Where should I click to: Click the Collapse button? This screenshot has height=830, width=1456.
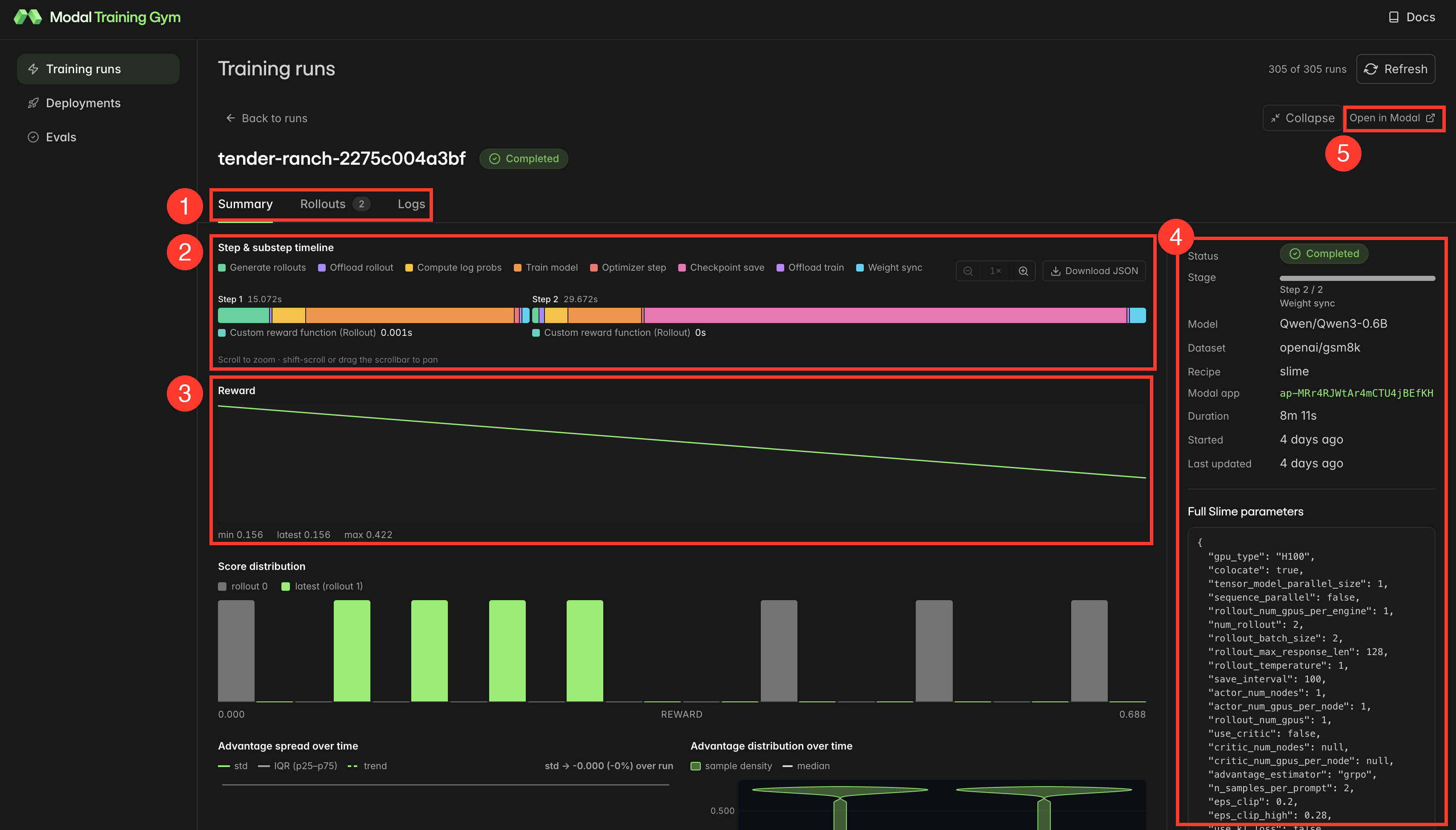(x=1302, y=118)
